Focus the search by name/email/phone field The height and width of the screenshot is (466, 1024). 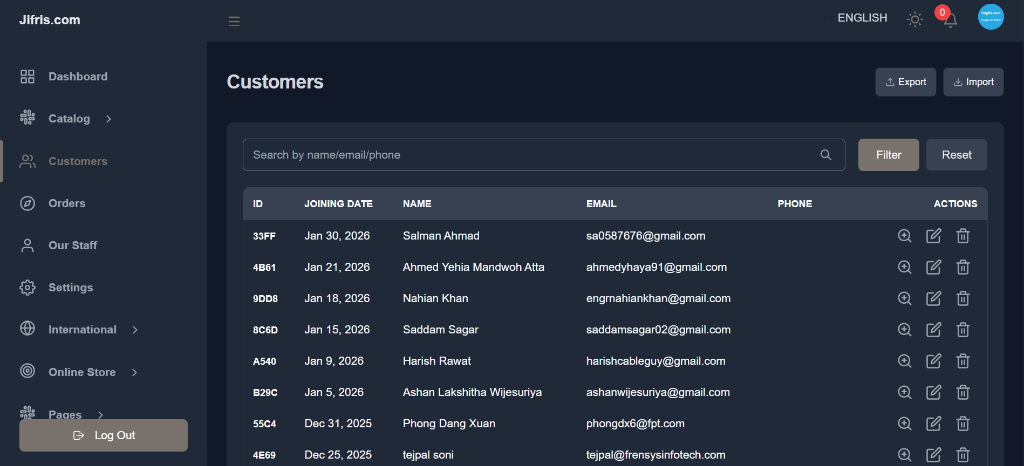(530, 155)
